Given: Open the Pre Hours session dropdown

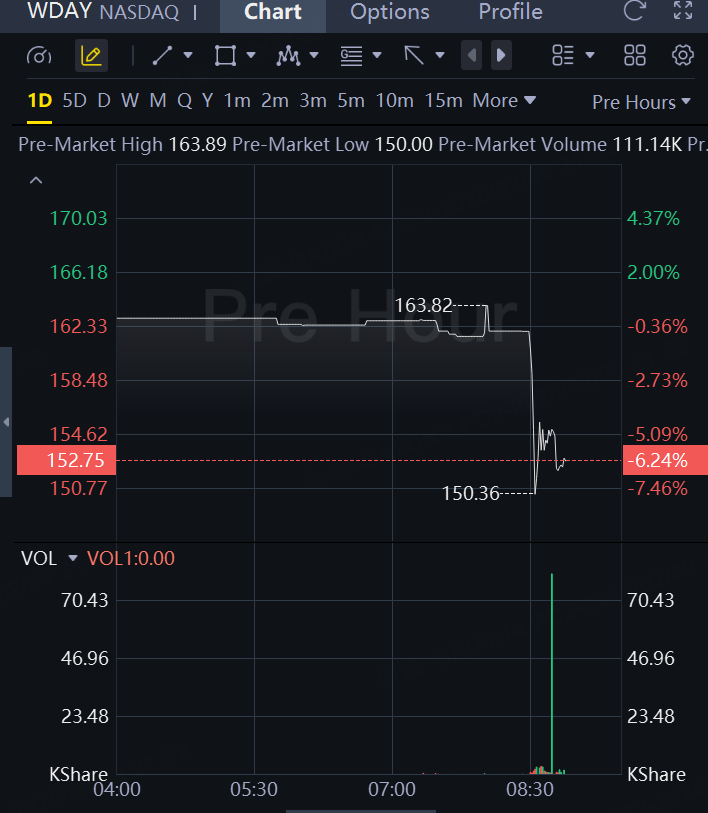Looking at the screenshot, I should 641,102.
